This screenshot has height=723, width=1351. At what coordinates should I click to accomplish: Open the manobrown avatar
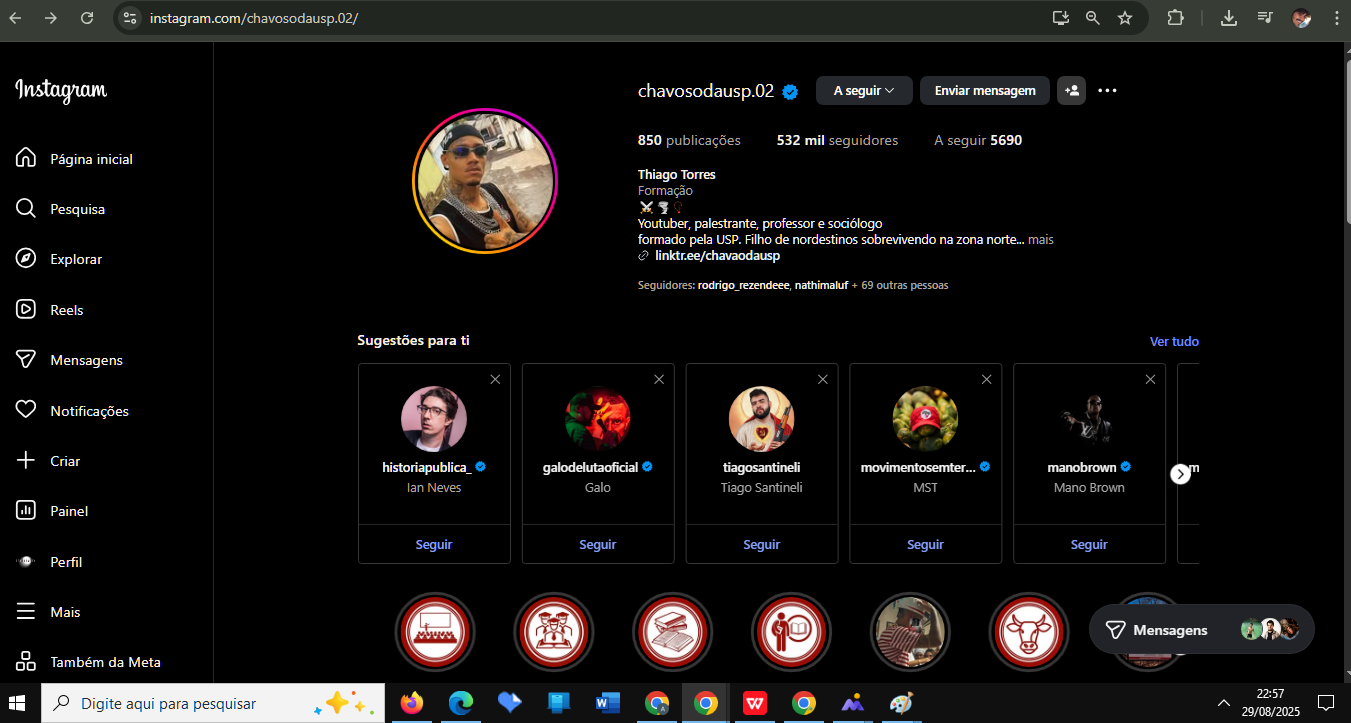coord(1089,419)
